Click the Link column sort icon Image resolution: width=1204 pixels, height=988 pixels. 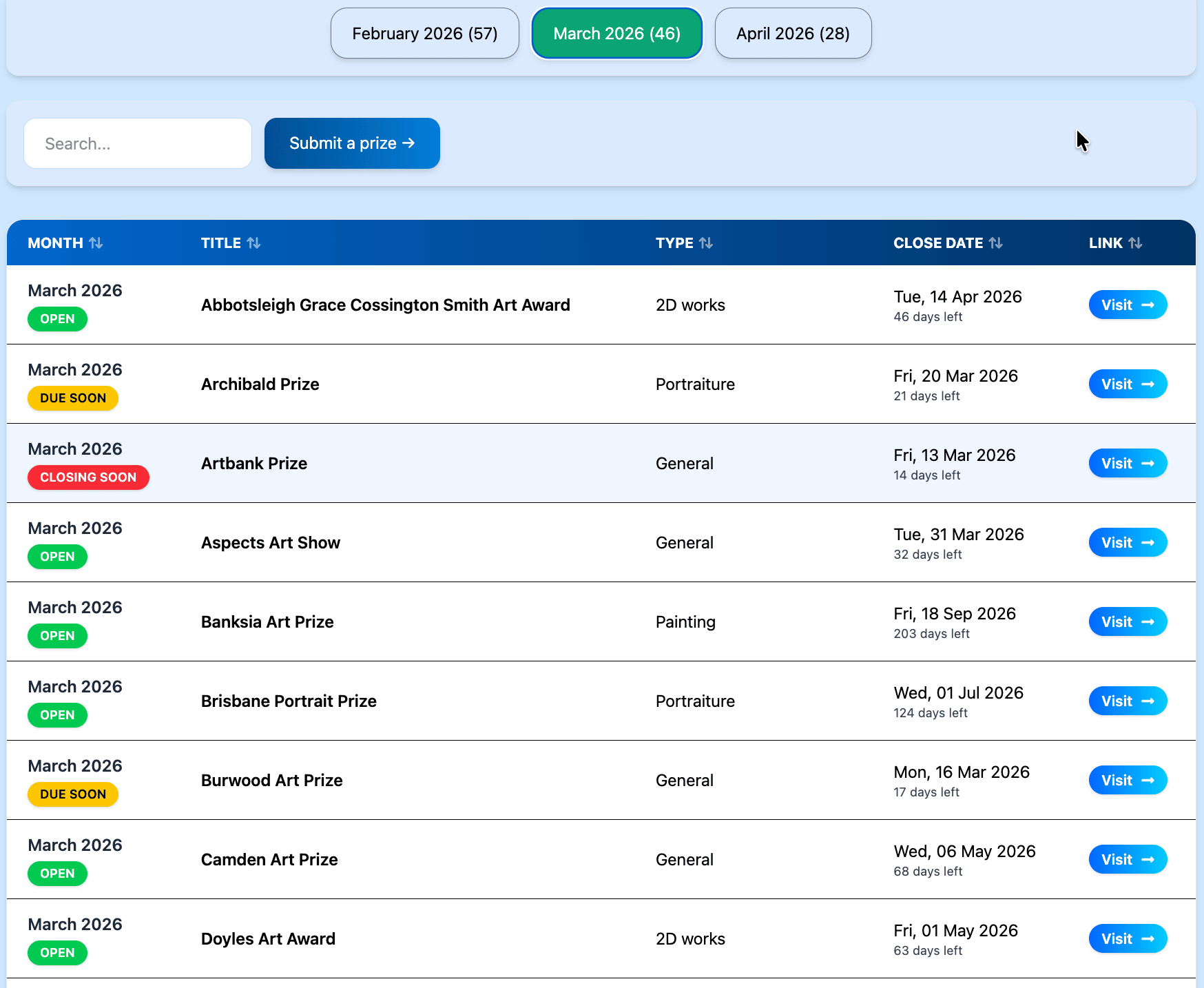click(x=1135, y=243)
